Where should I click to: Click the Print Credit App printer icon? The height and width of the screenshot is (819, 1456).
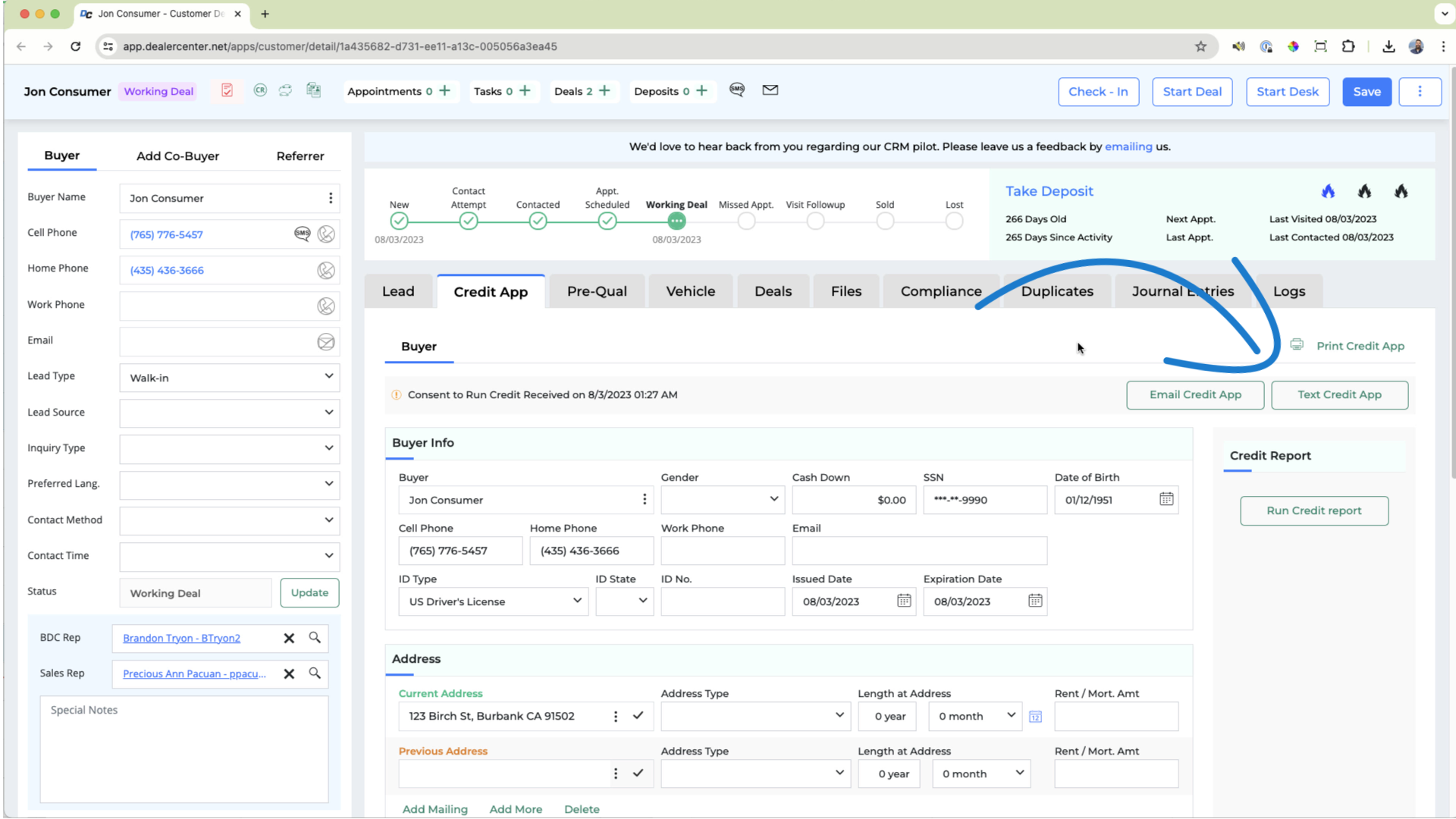[x=1296, y=344]
